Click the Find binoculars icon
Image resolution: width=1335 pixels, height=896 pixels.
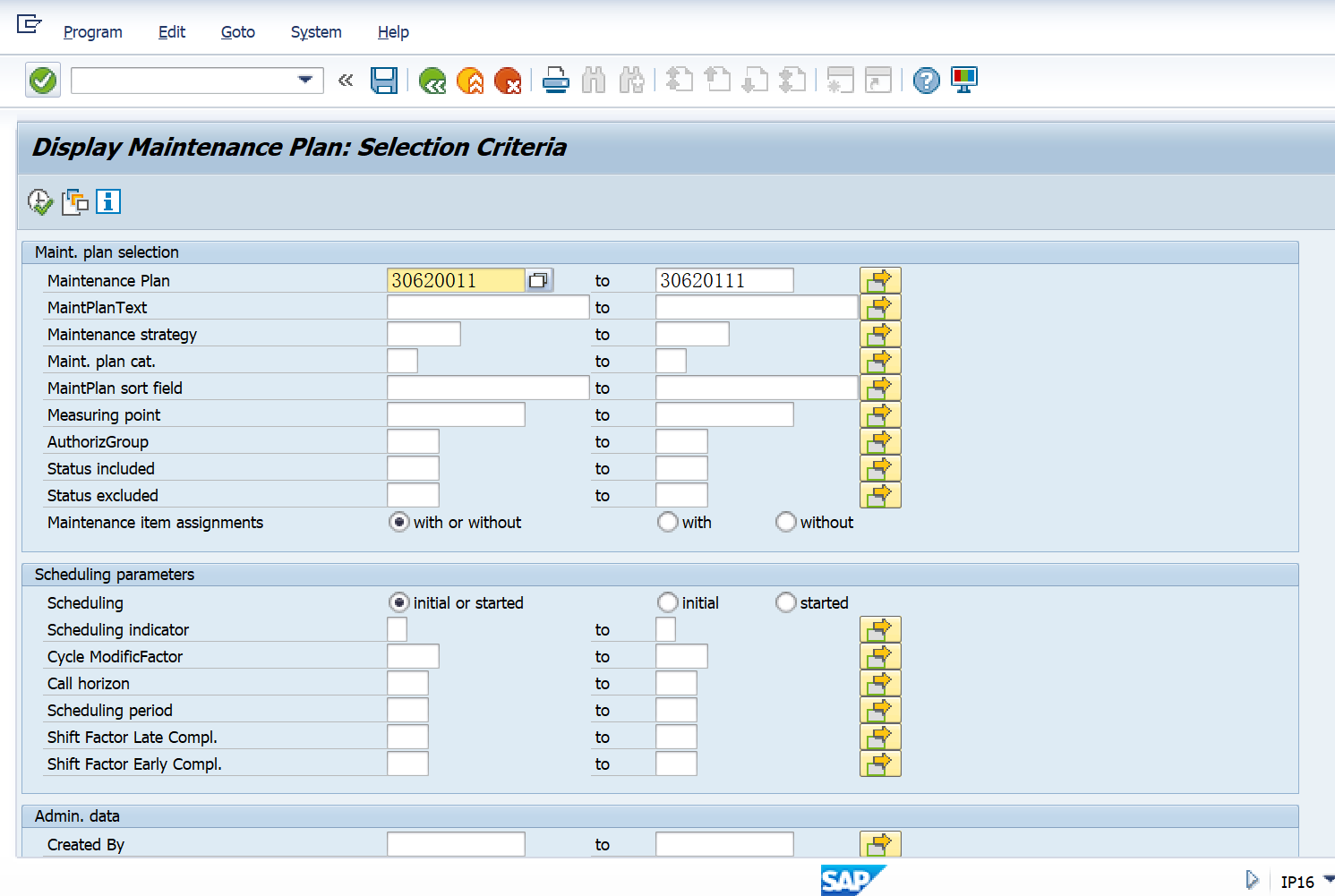point(594,81)
